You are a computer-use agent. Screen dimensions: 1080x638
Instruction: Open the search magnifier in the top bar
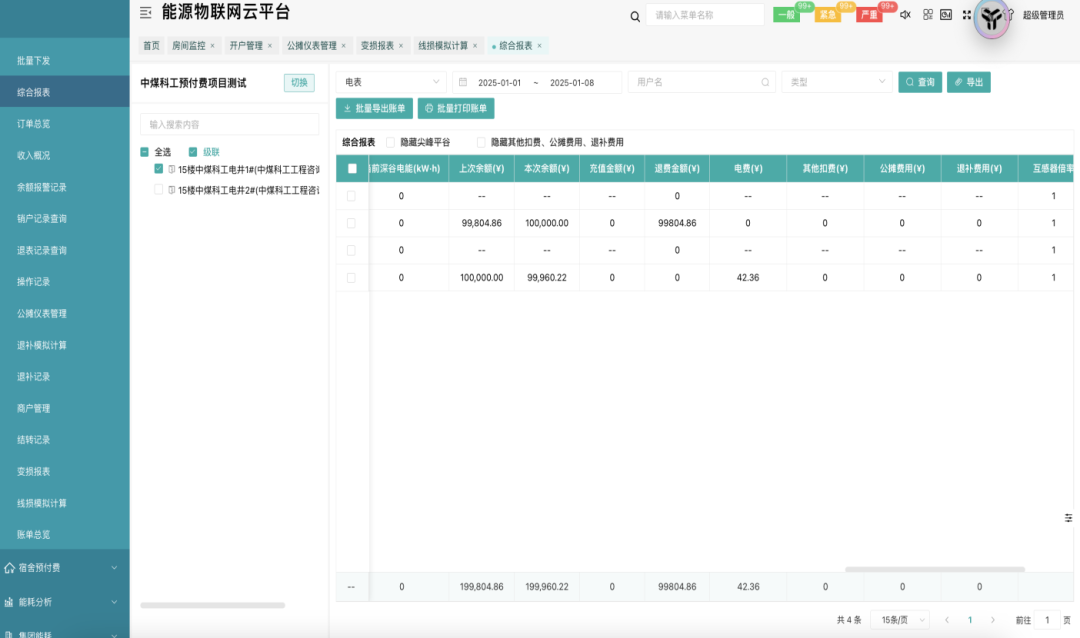point(634,15)
